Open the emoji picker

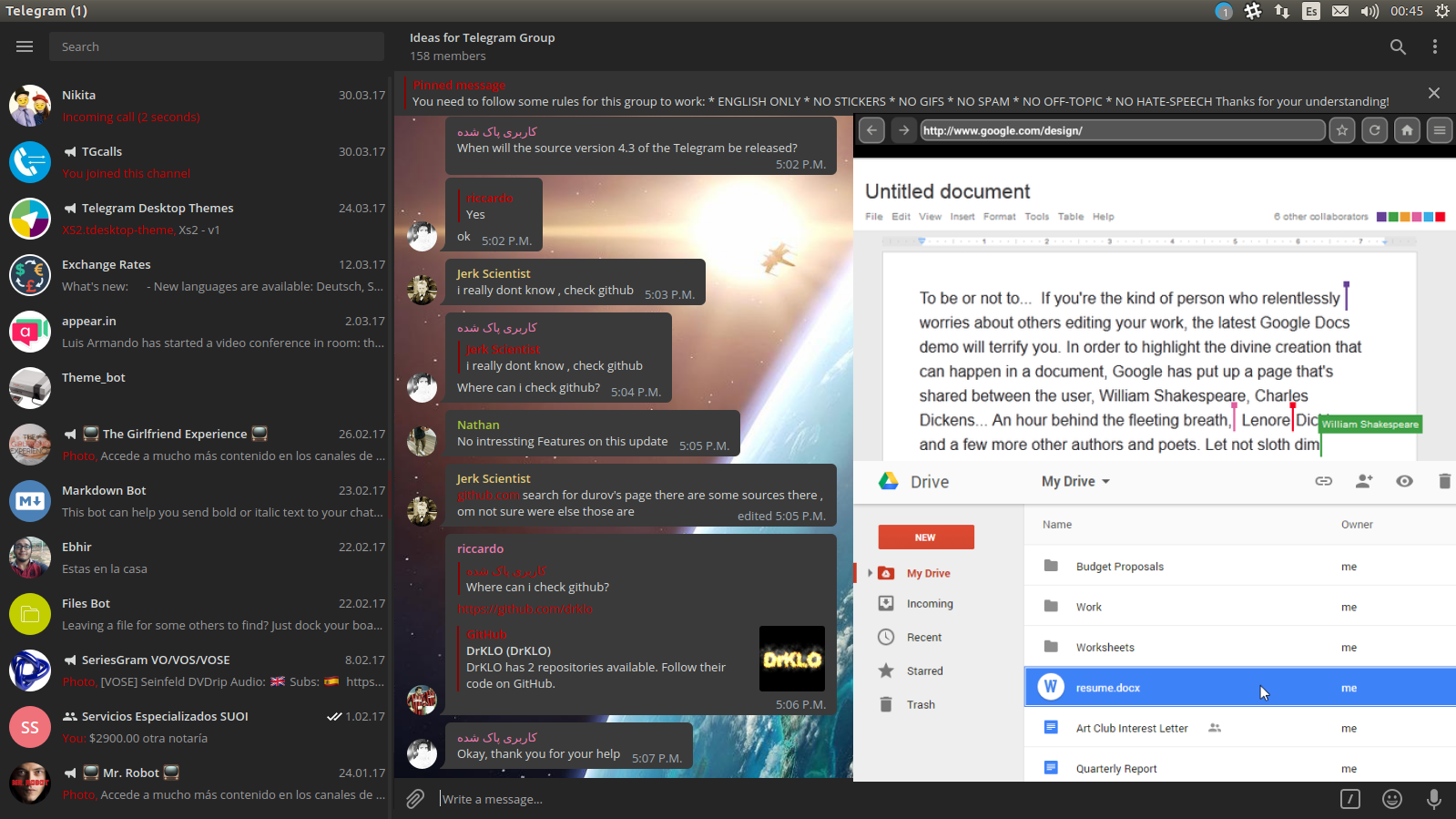coord(1392,799)
